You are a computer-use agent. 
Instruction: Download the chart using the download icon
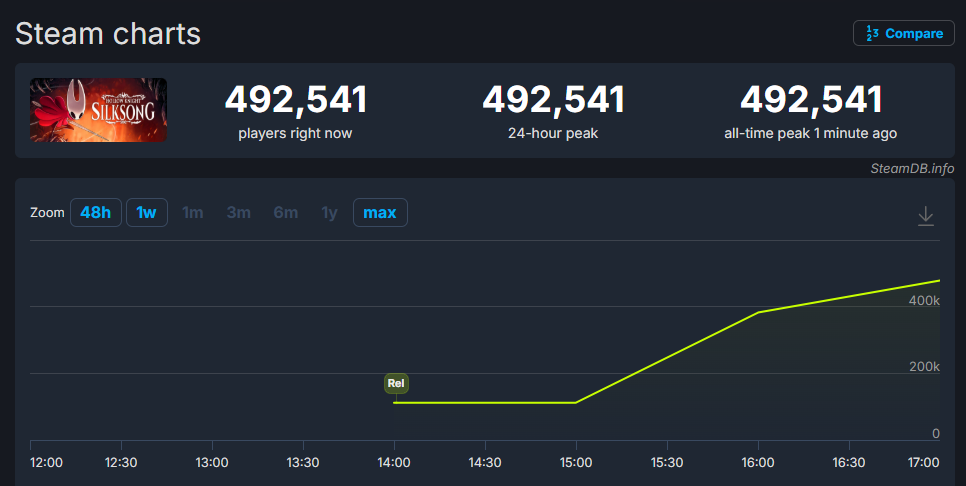925,216
